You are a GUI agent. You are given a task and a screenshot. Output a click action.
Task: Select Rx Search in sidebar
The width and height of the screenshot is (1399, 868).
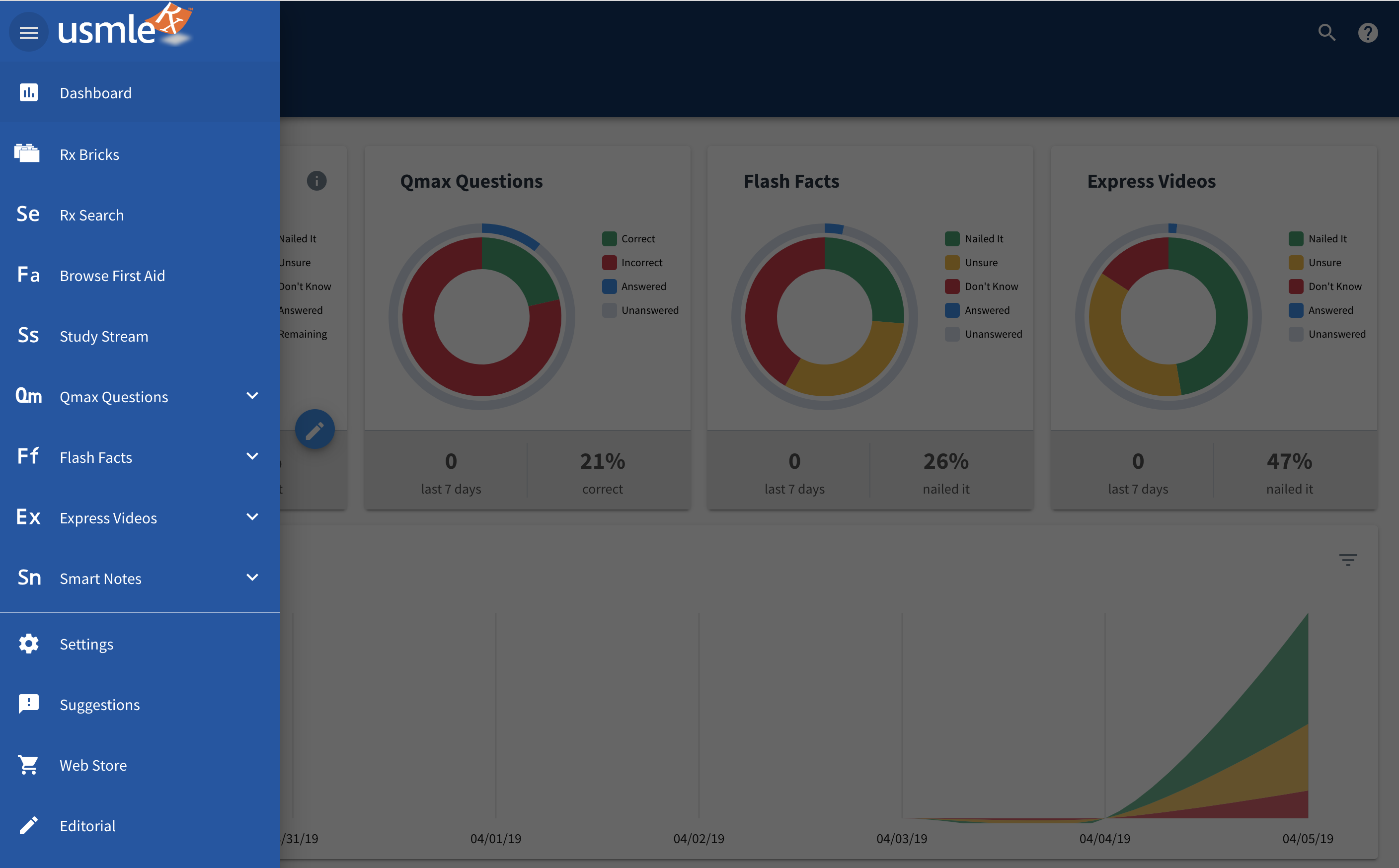[140, 215]
